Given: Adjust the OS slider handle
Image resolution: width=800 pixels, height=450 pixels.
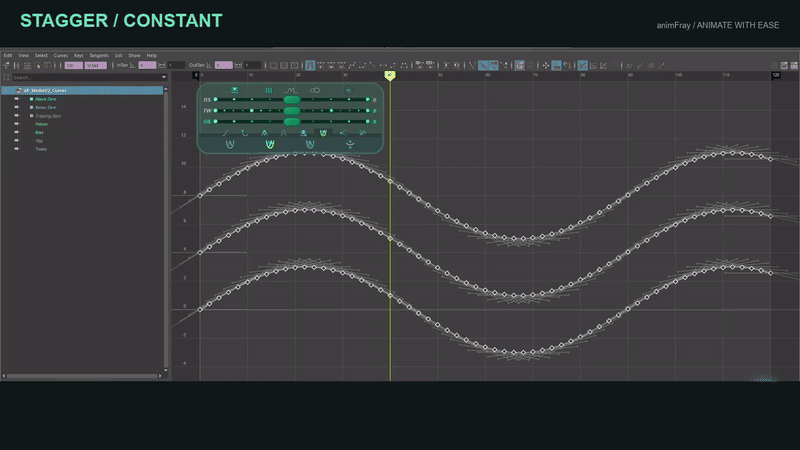Looking at the screenshot, I should coord(292,121).
